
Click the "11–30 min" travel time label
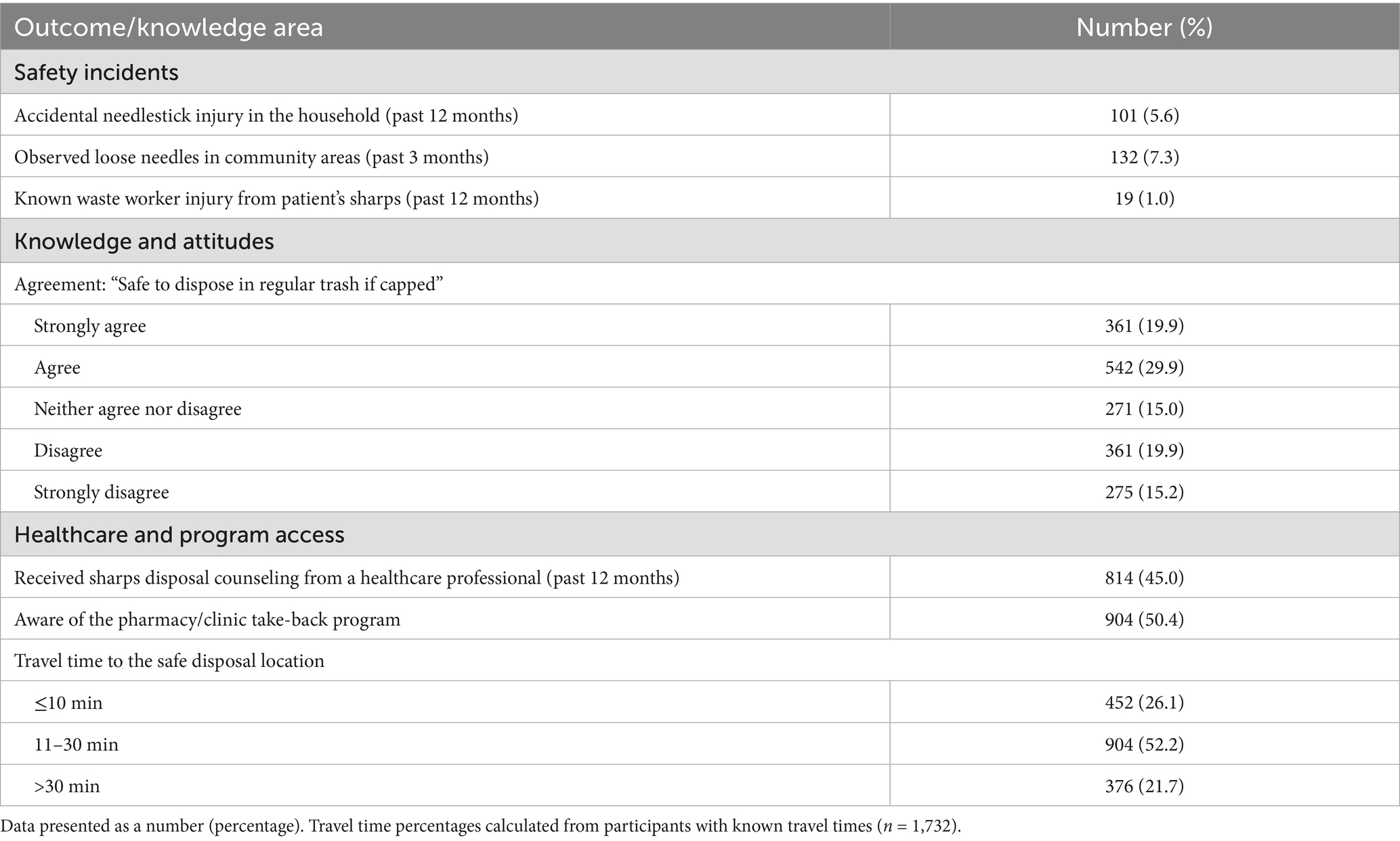coord(76,745)
